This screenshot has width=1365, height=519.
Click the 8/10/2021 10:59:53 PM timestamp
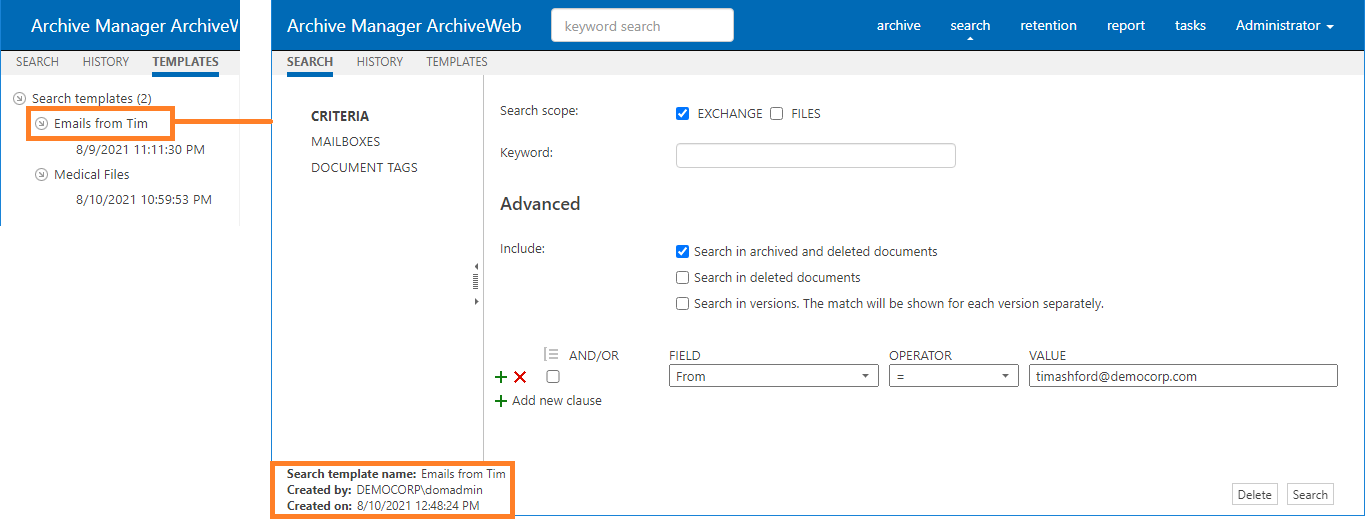pyautogui.click(x=144, y=200)
